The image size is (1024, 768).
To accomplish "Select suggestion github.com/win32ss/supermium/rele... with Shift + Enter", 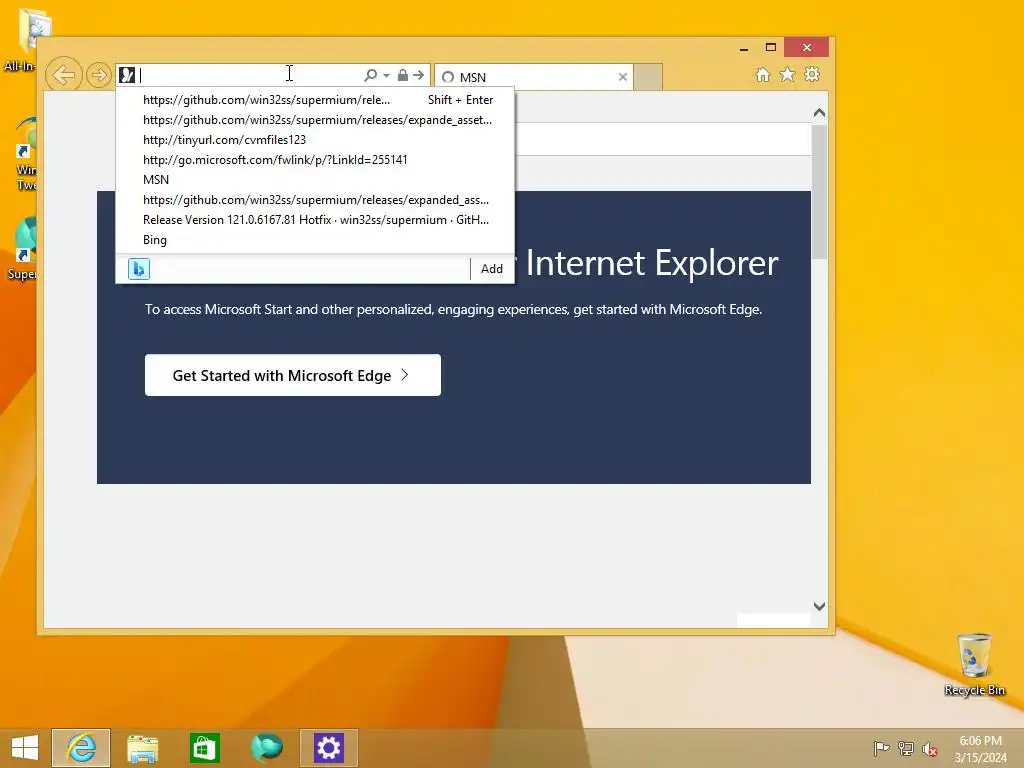I will [315, 100].
